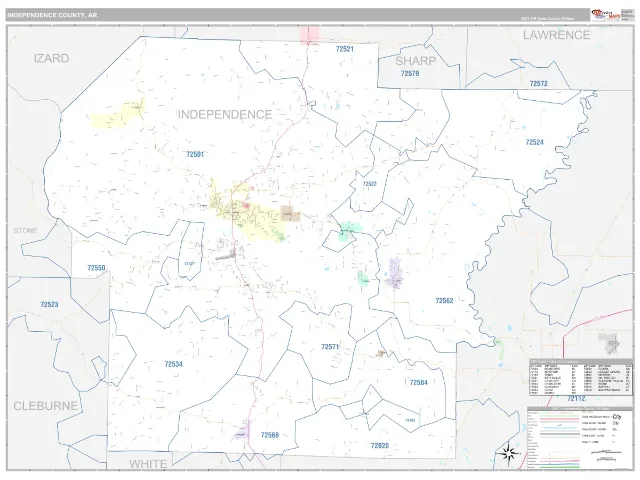Select the ZIP code label 72521
The width and height of the screenshot is (640, 480).
coord(344,49)
